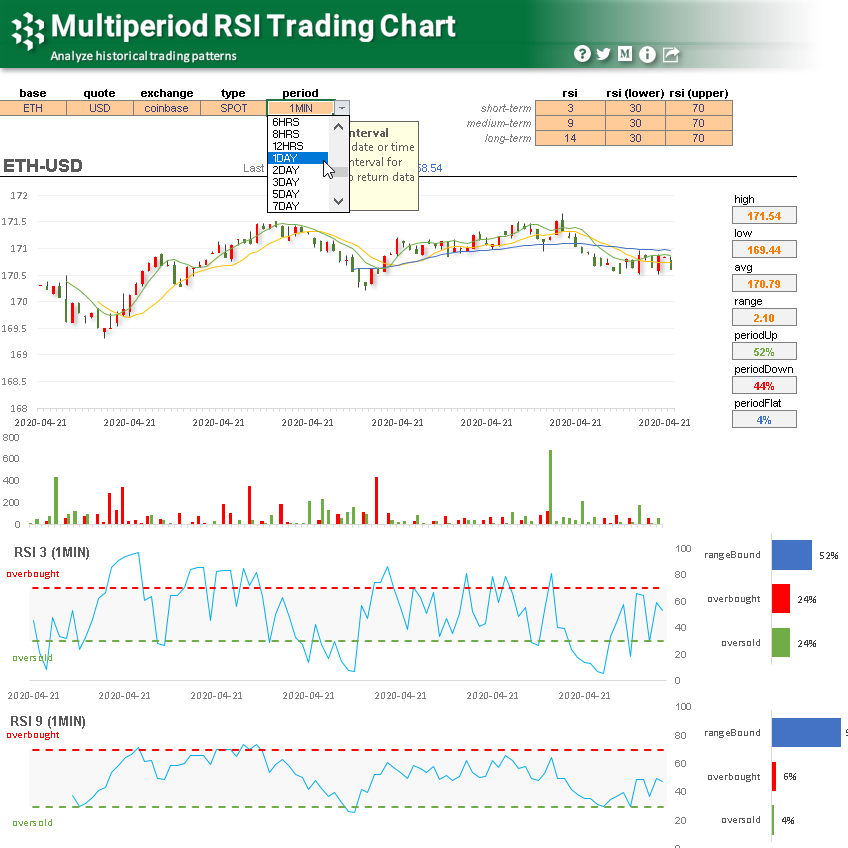
Task: Click the green oversold legend bar
Action: point(780,642)
